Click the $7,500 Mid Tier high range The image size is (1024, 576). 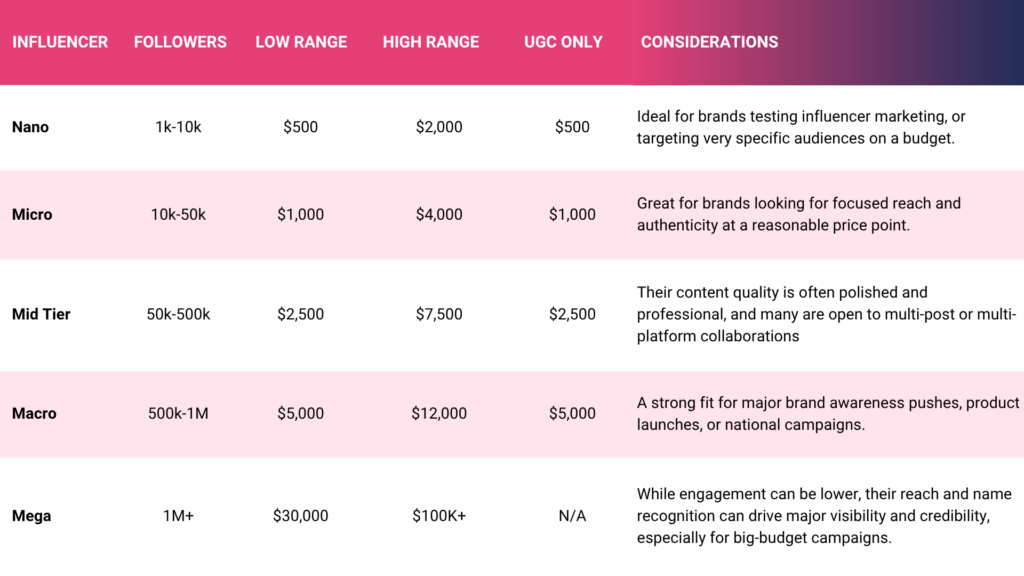(x=439, y=314)
